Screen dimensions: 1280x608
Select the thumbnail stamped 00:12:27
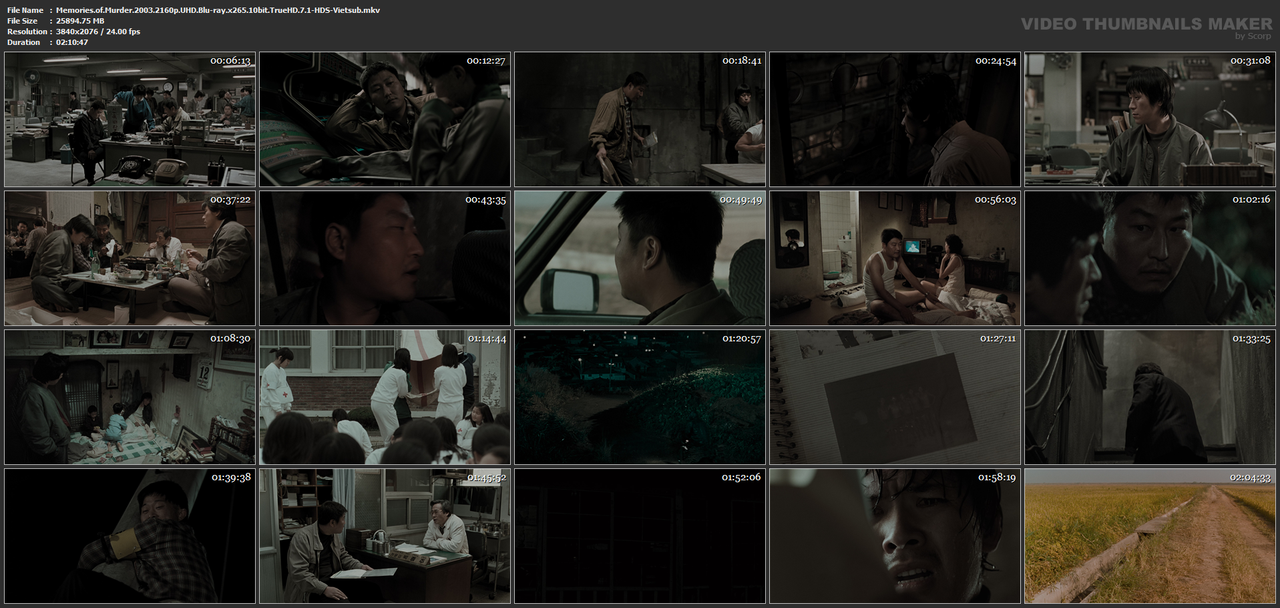click(x=385, y=119)
